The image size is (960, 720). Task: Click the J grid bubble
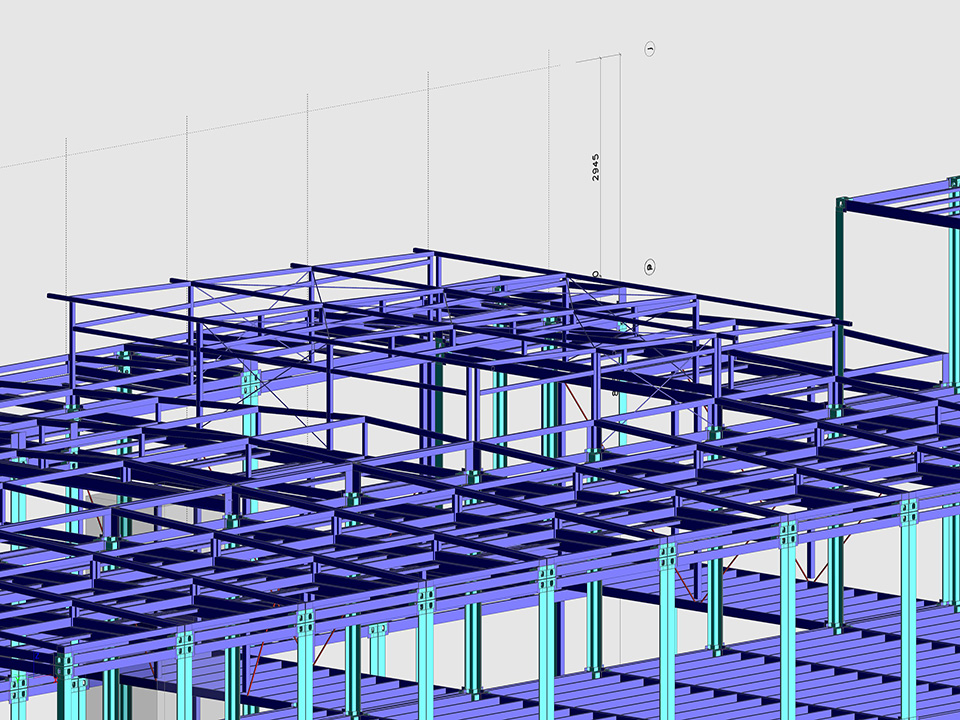pos(650,48)
